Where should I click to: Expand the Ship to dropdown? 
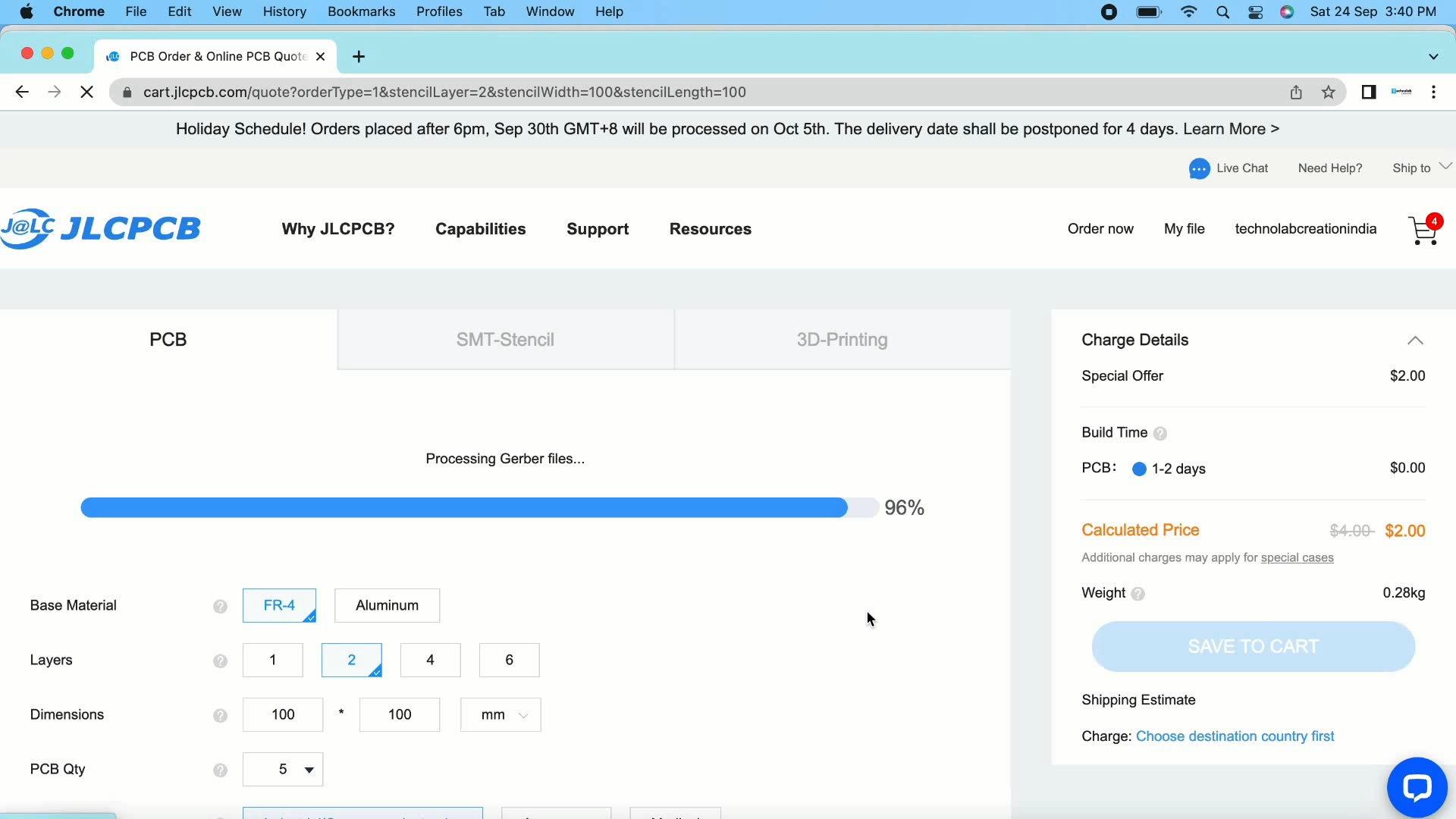pos(1422,168)
